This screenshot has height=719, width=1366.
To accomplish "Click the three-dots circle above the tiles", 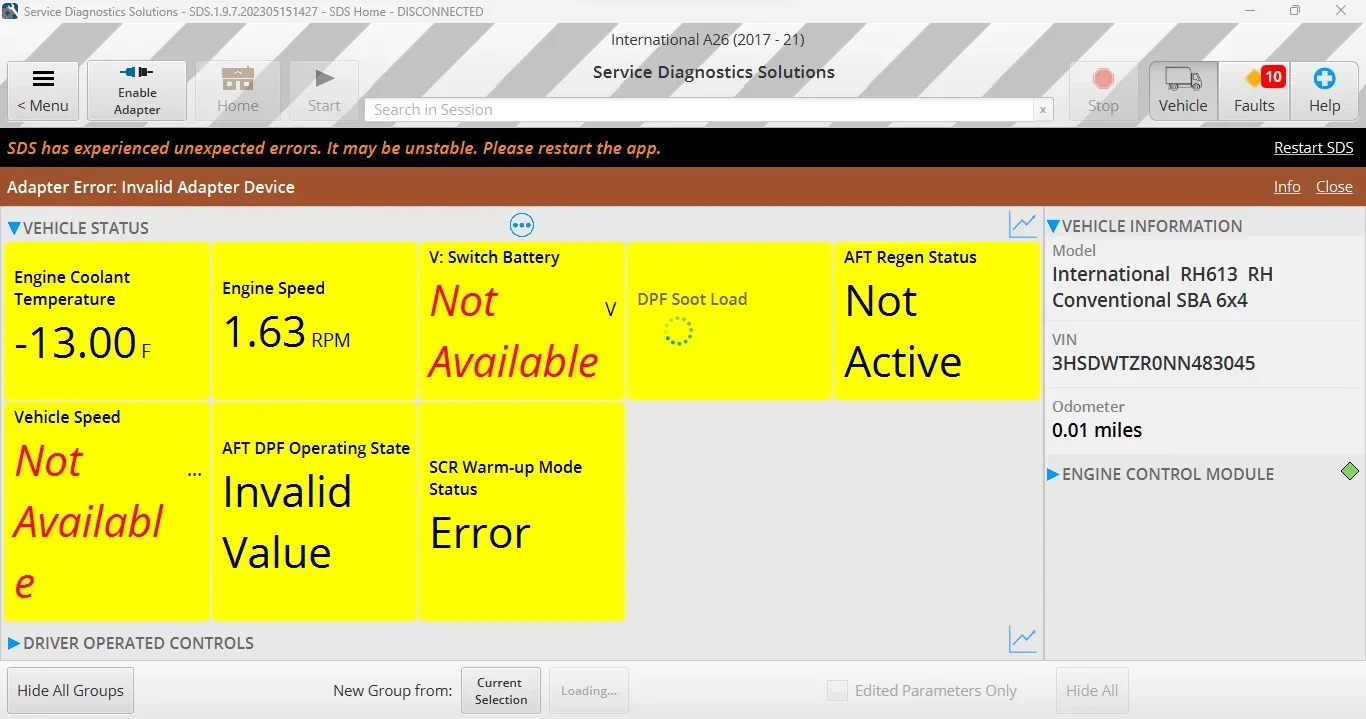I will pos(522,225).
